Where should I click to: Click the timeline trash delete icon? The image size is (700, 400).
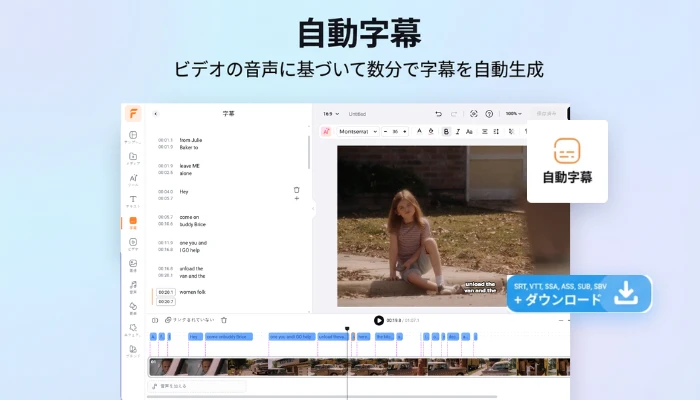(x=224, y=320)
